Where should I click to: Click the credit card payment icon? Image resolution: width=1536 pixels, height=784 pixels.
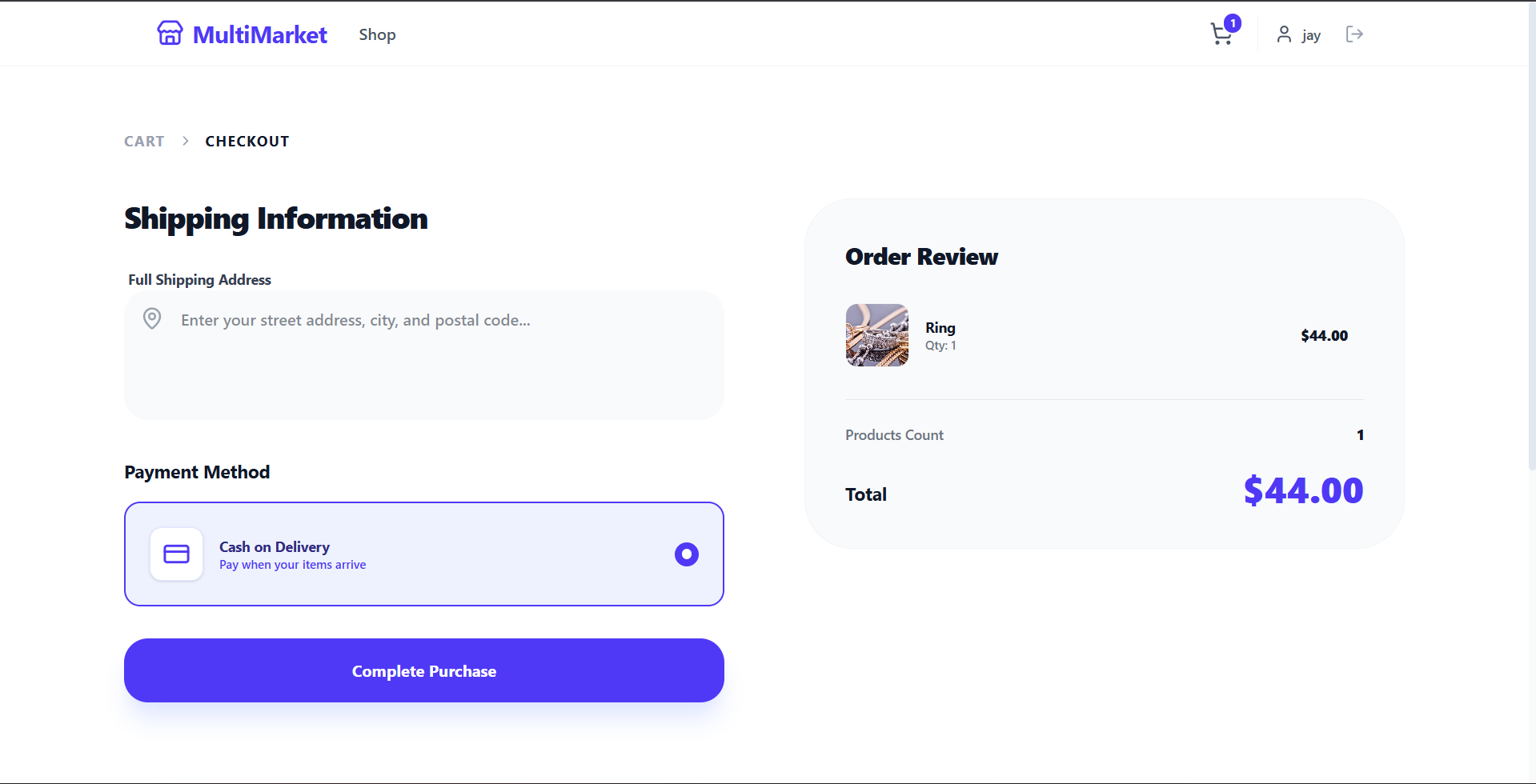[x=176, y=554]
